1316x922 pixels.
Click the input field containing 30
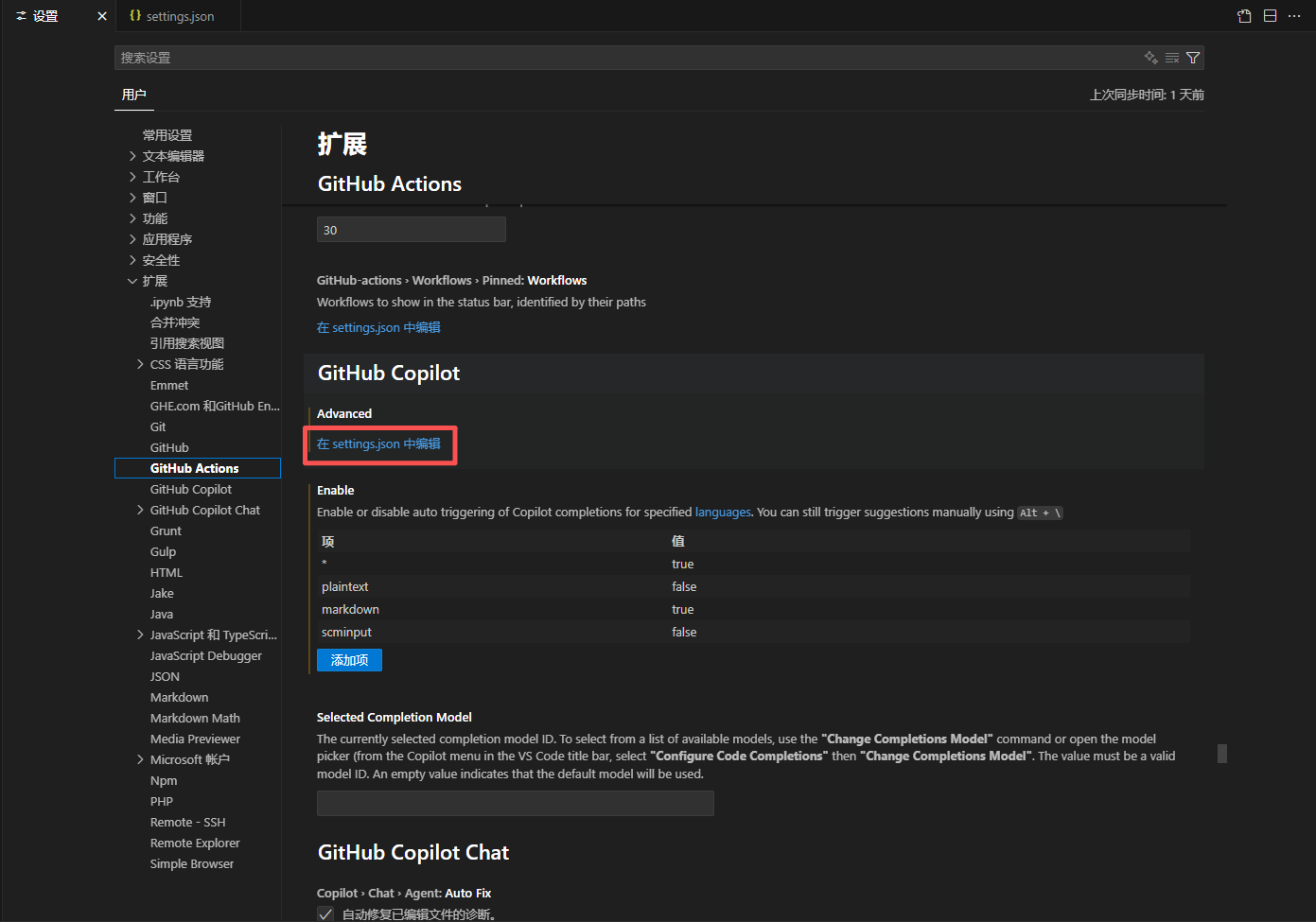pyautogui.click(x=412, y=230)
